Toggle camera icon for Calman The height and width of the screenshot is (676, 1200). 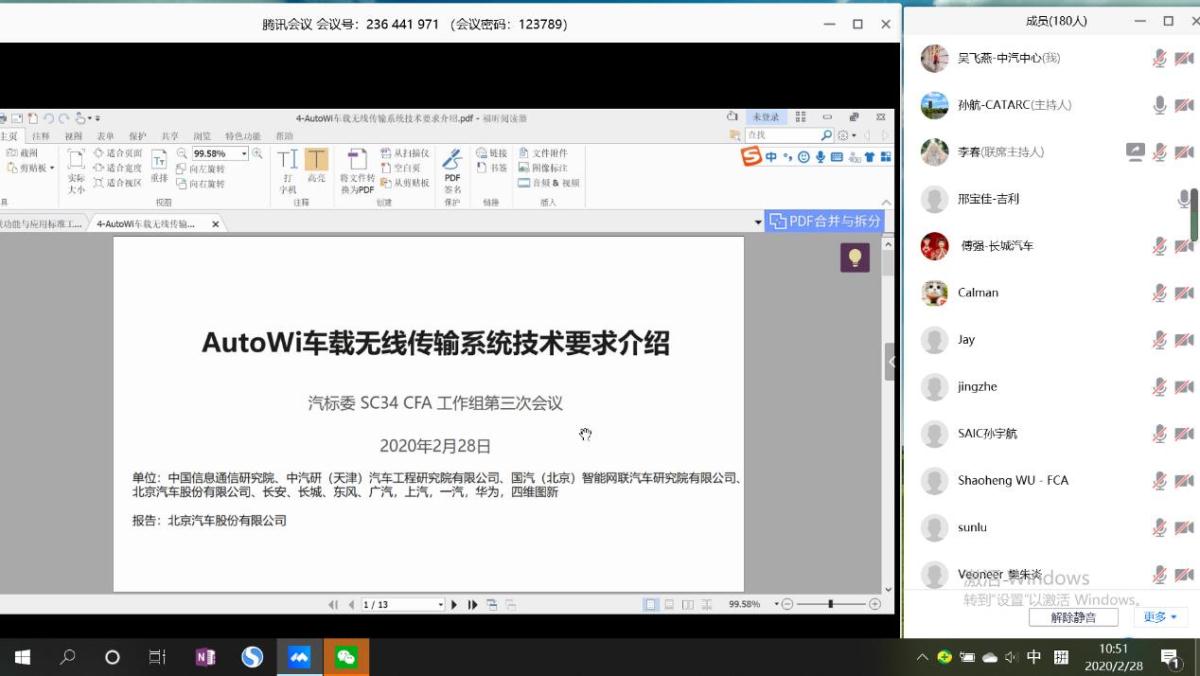pos(1184,293)
